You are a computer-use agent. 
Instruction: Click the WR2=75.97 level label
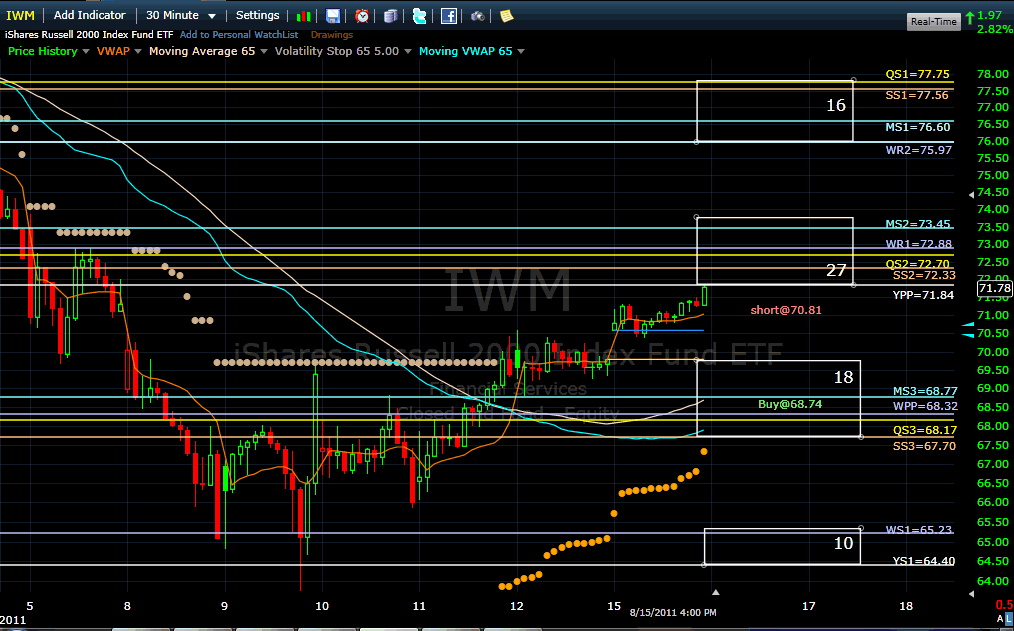tap(918, 150)
